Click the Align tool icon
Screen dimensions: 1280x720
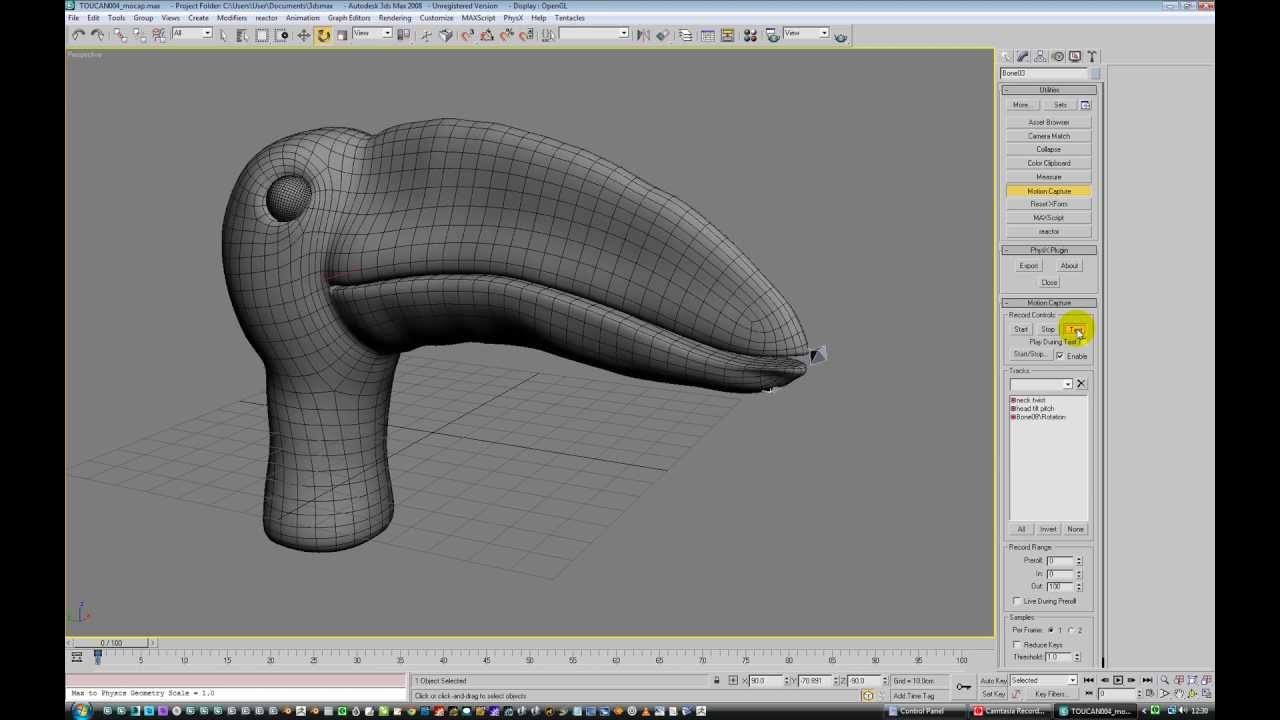pos(662,35)
